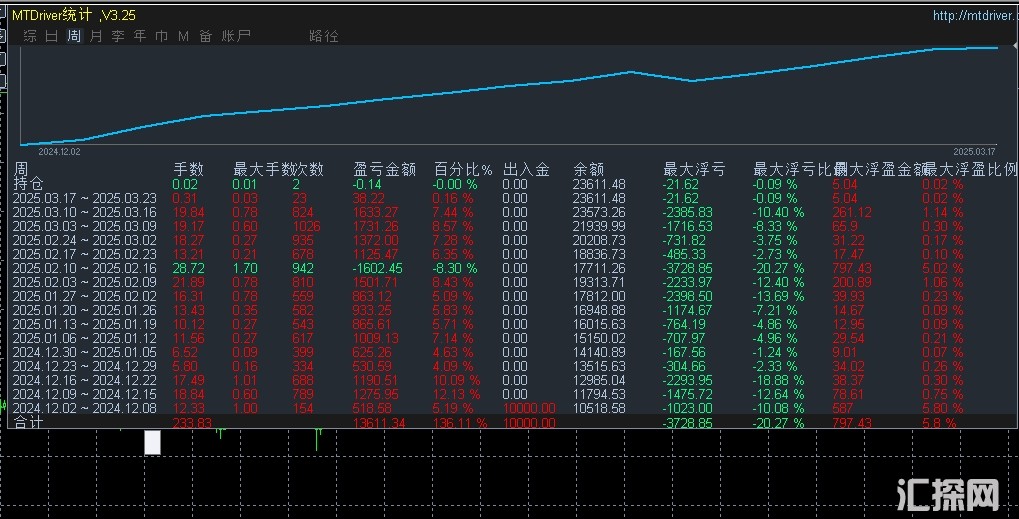Switch to the 季 quarterly tab
The image size is (1019, 519).
pos(118,36)
